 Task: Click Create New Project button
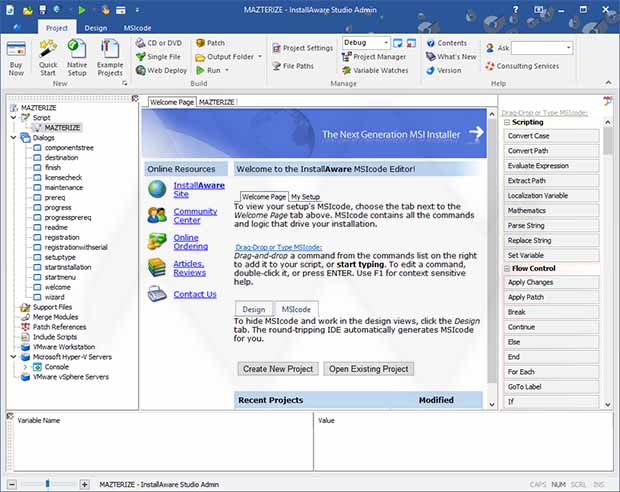278,369
